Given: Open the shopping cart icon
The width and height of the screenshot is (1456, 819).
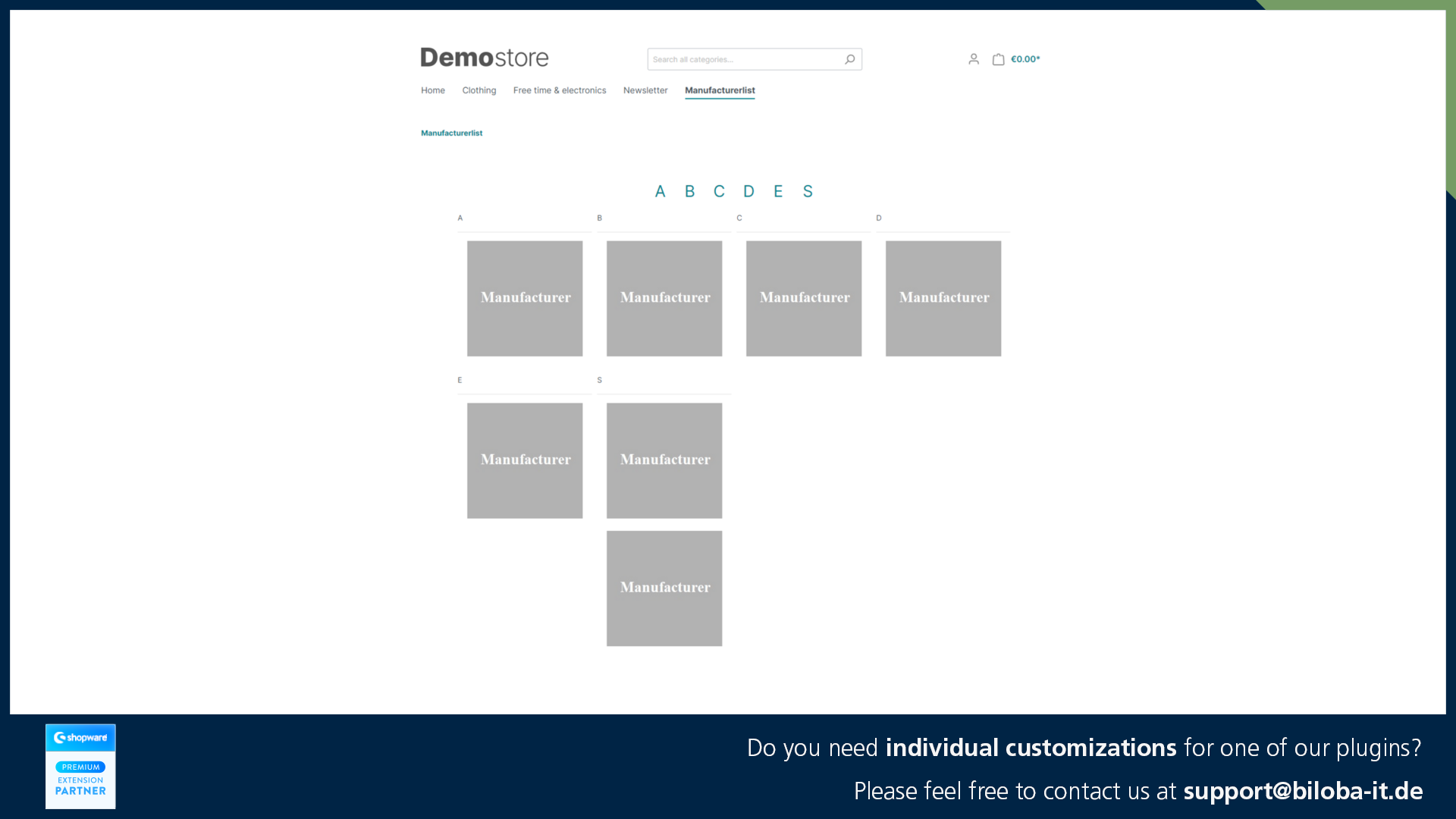Looking at the screenshot, I should point(998,59).
